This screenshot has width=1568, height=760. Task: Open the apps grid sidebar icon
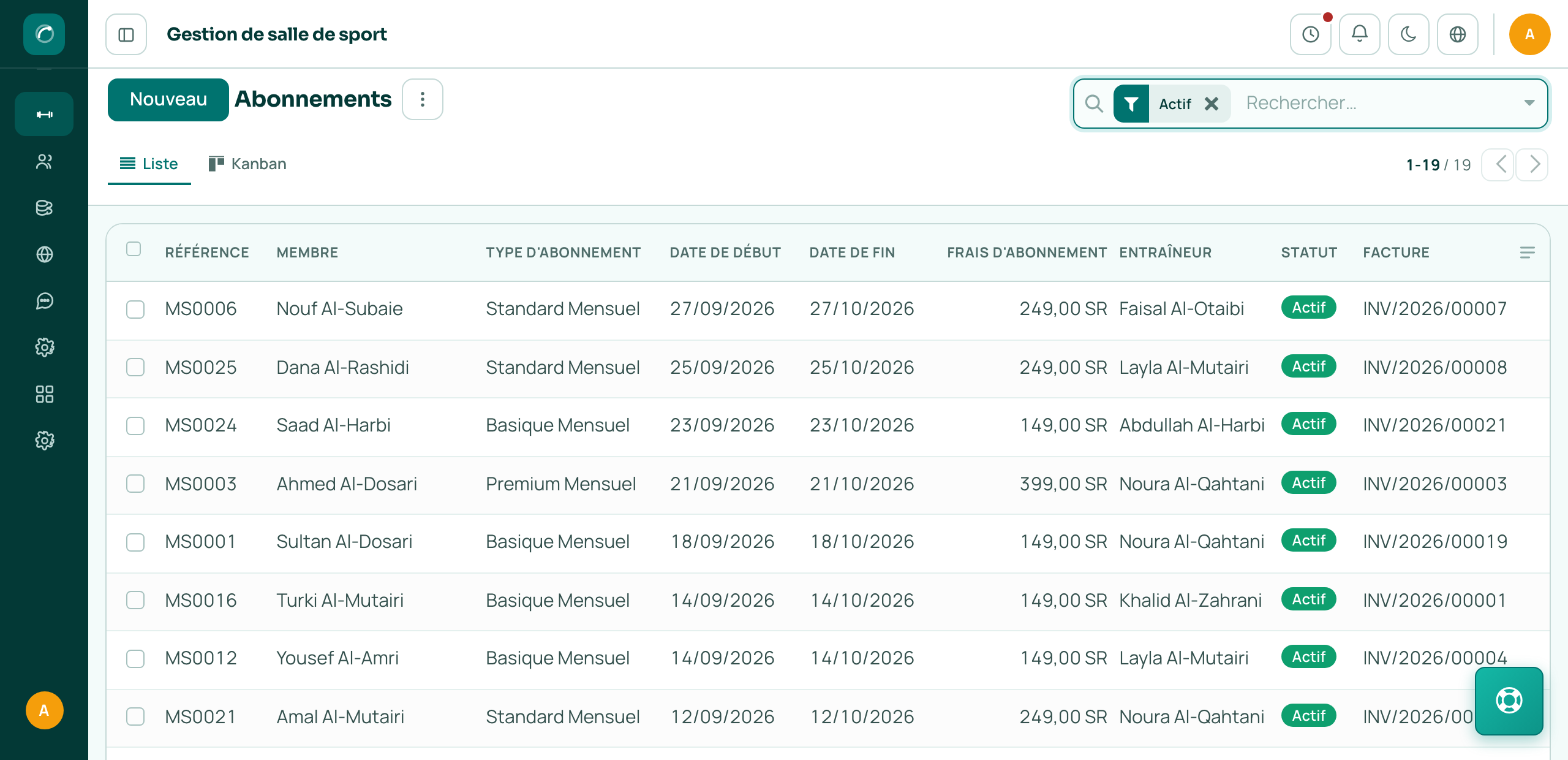pos(44,394)
